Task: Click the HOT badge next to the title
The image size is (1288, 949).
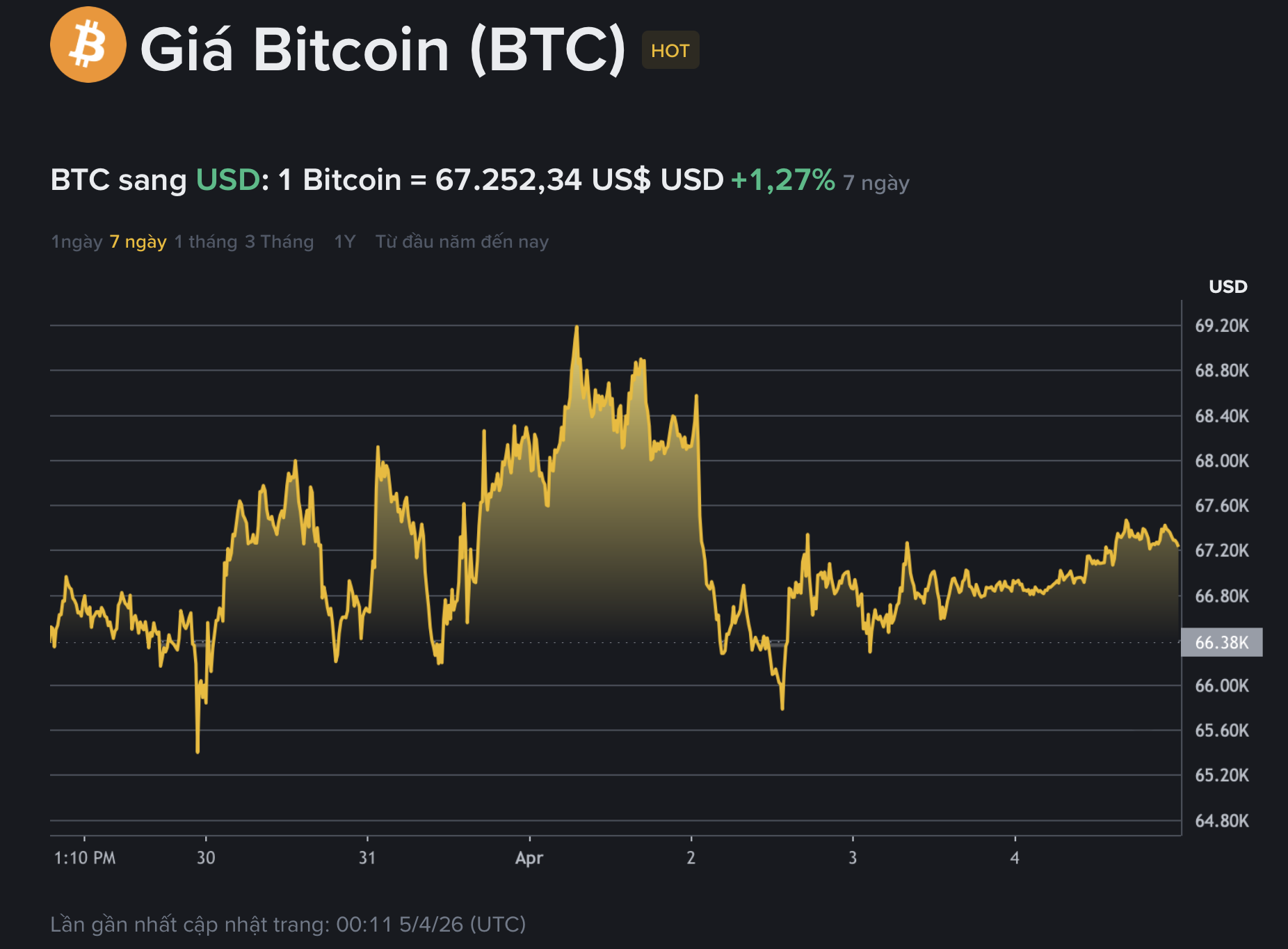Action: click(670, 50)
